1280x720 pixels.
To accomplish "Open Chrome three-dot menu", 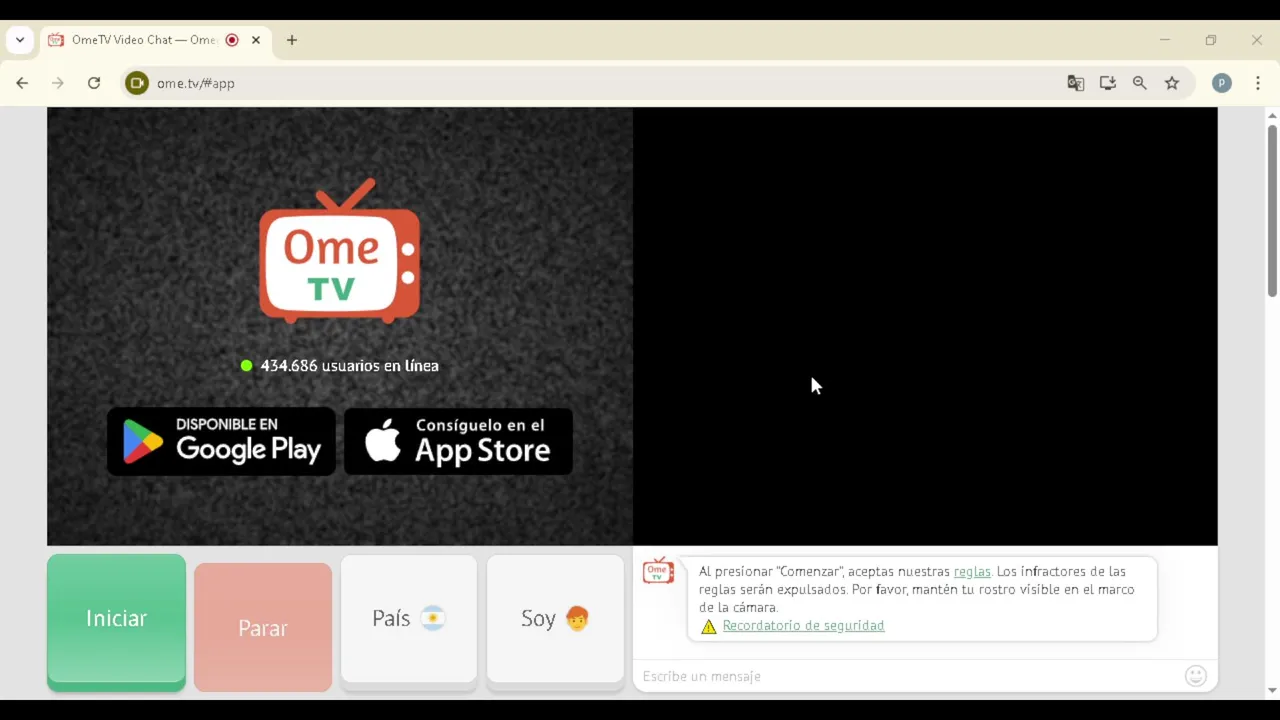I will (1258, 83).
